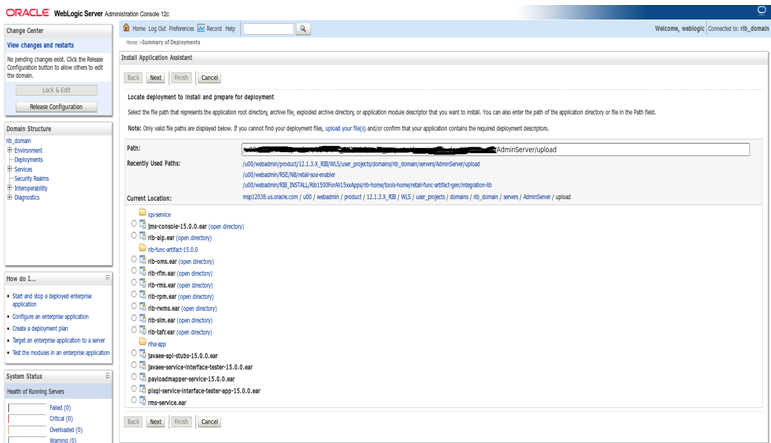Viewport: 771px width, 443px height.
Task: Open Deployments in Domain Structure
Action: click(x=29, y=160)
